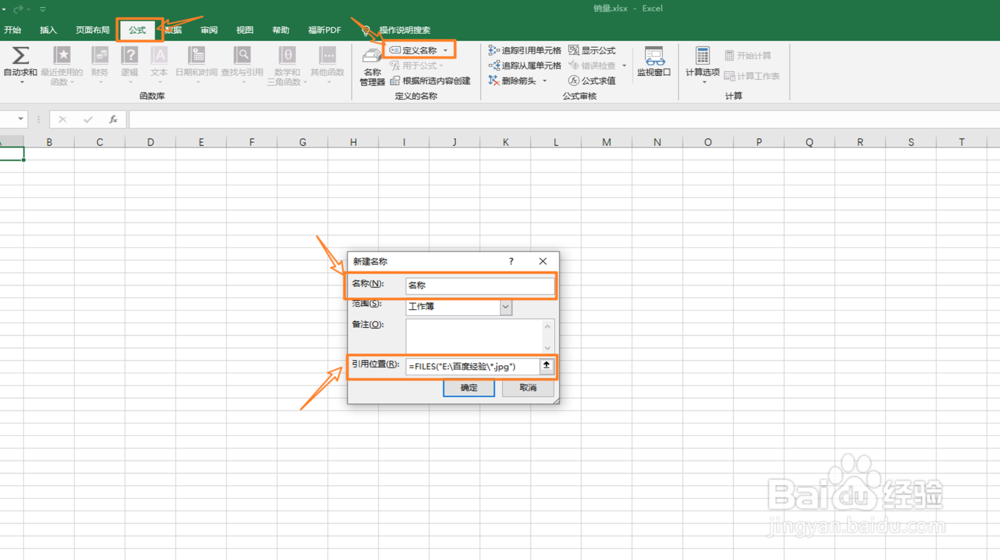Switch to the View (视图) tab

coord(245,30)
